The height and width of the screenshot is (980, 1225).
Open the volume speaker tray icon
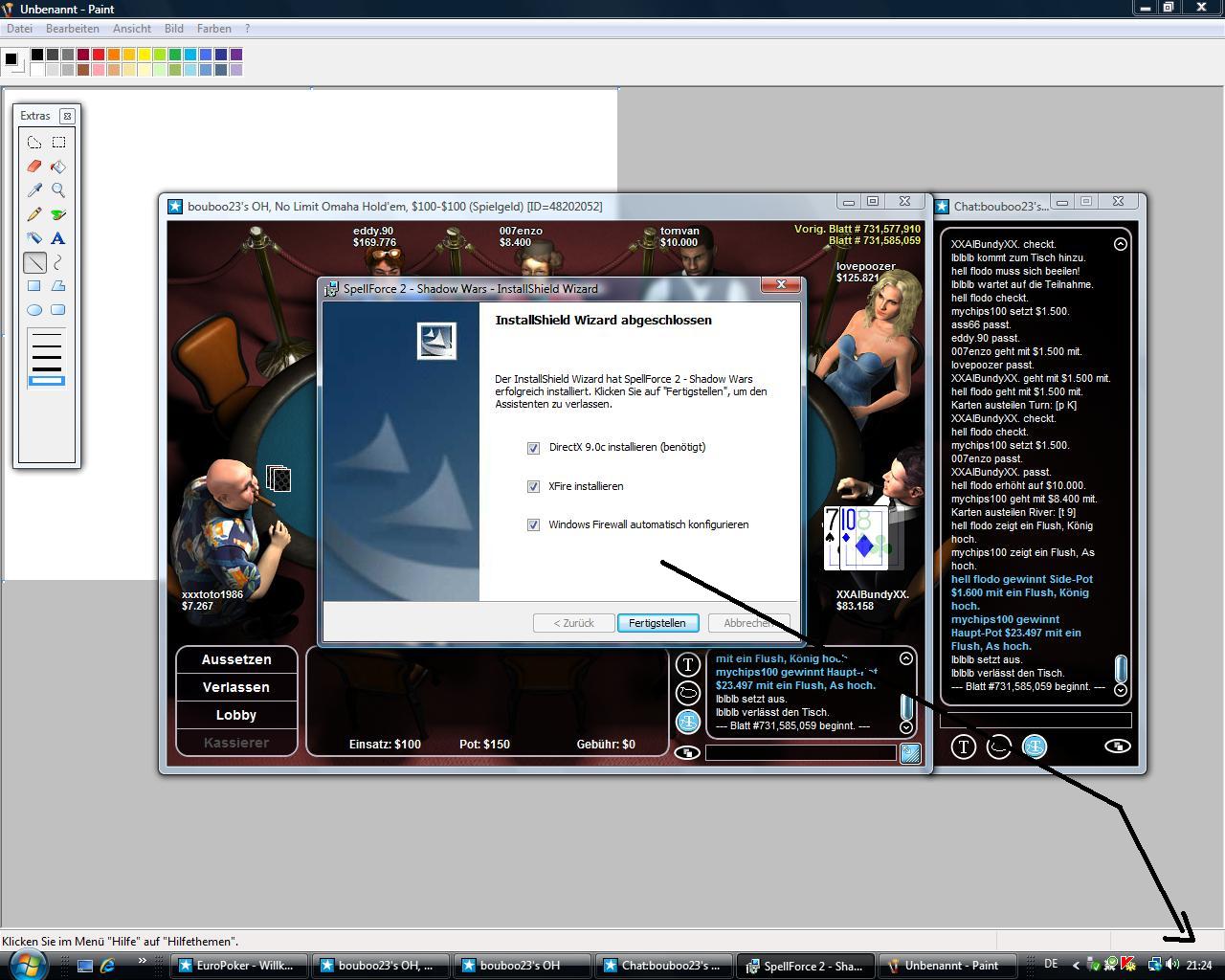(1172, 965)
